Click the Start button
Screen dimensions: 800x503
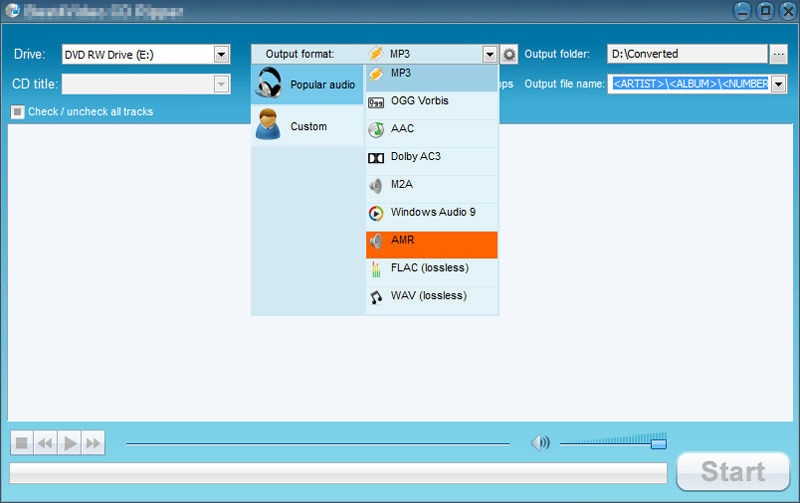tap(732, 471)
